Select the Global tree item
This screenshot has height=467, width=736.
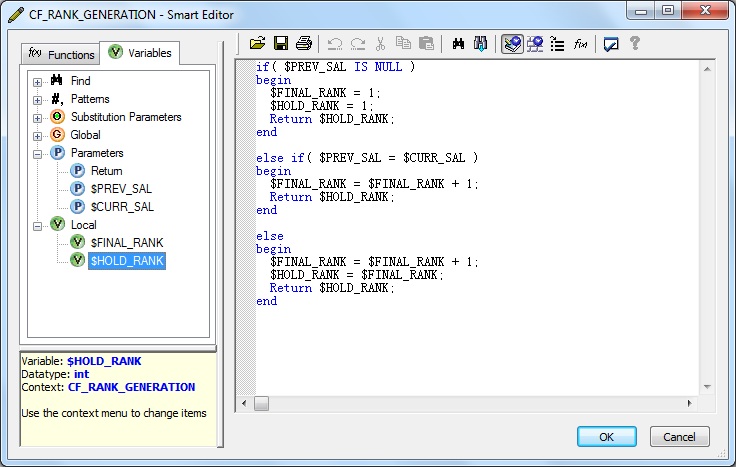point(85,135)
